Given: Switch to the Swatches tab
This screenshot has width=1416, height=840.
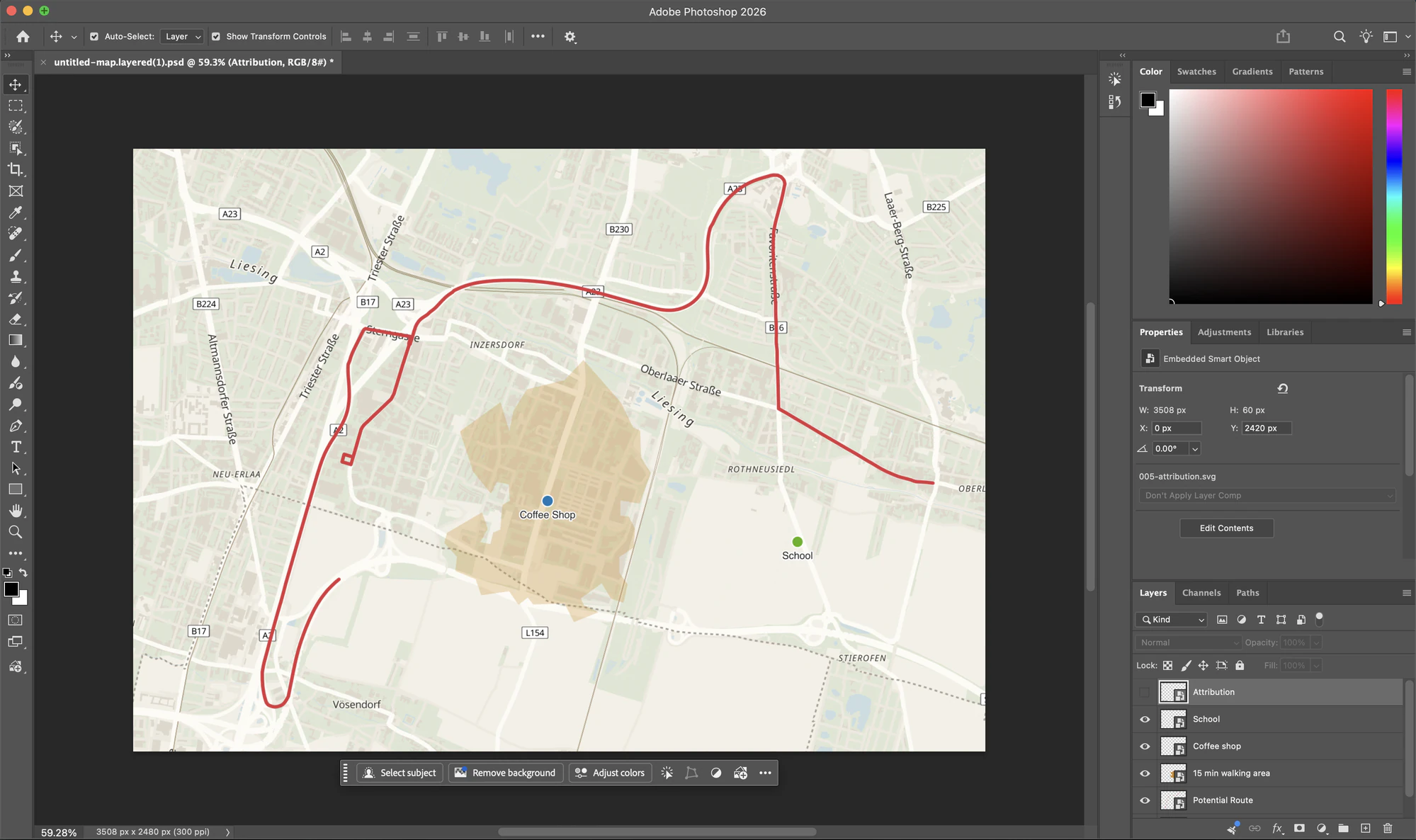Looking at the screenshot, I should (1196, 72).
